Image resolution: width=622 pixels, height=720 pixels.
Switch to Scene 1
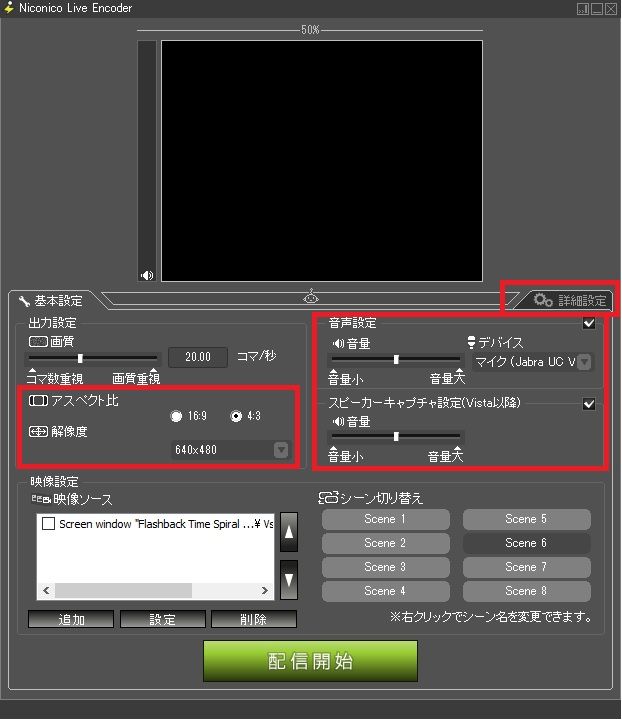click(x=386, y=519)
